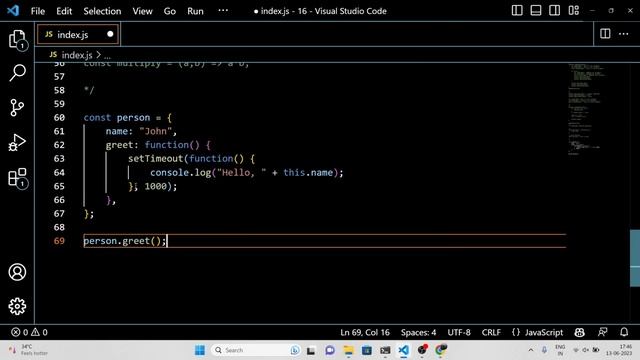Open the View menu

[x=142, y=11]
